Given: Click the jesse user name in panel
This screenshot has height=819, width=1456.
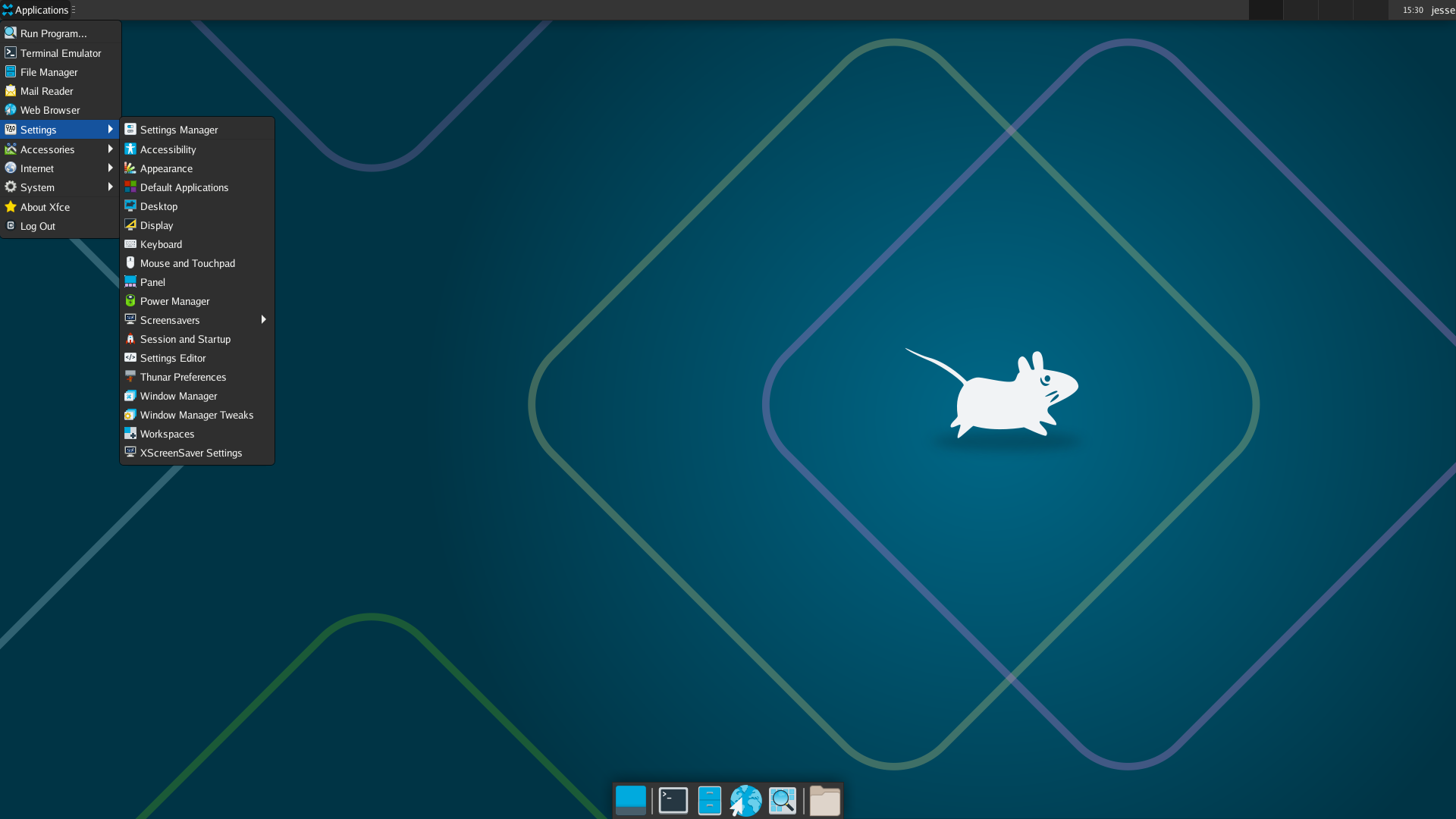Looking at the screenshot, I should click(1443, 10).
